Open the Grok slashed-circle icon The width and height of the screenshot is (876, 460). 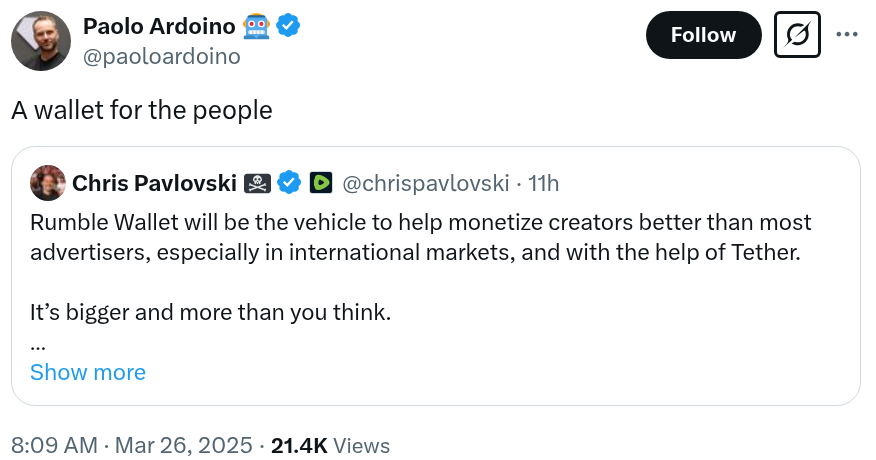[x=799, y=35]
